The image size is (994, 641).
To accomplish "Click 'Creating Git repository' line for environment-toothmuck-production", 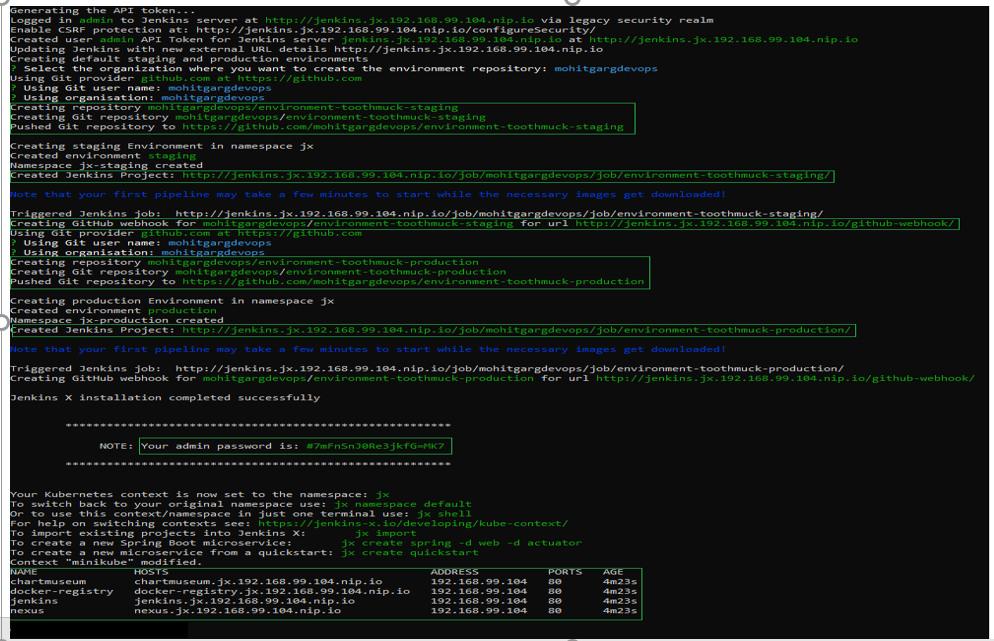I will [258, 271].
